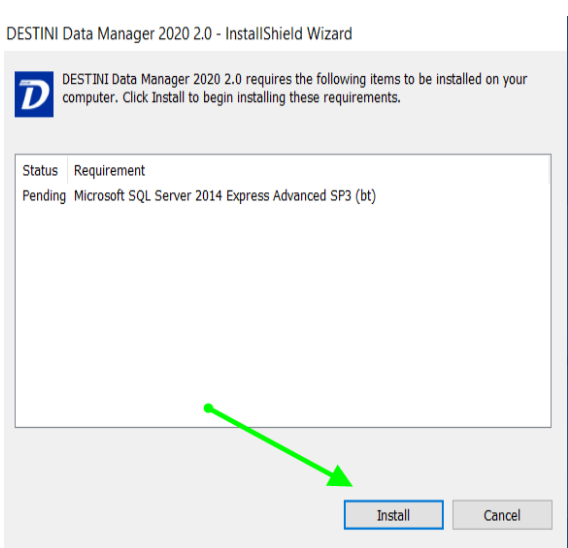568x548 pixels.
Task: Select the Status column header
Action: point(40,170)
